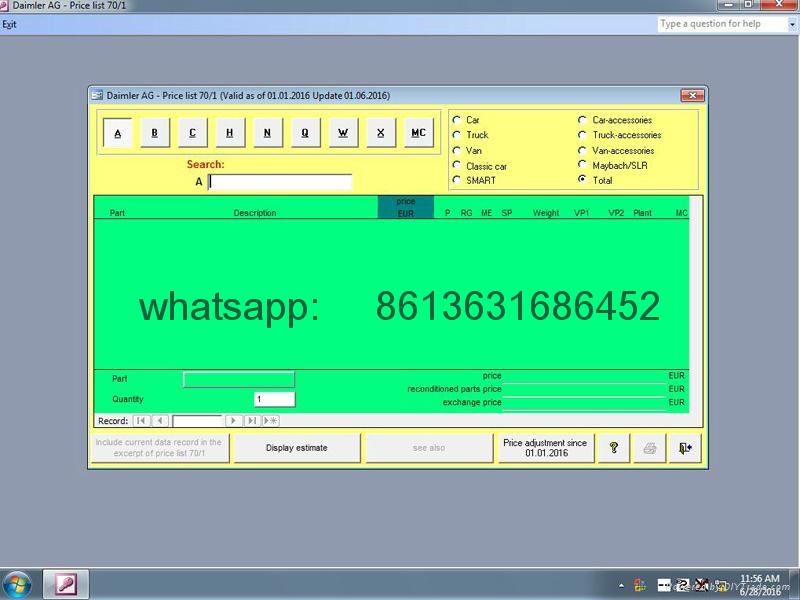The width and height of the screenshot is (800, 600).
Task: Advance to next record arrow
Action: click(x=233, y=421)
